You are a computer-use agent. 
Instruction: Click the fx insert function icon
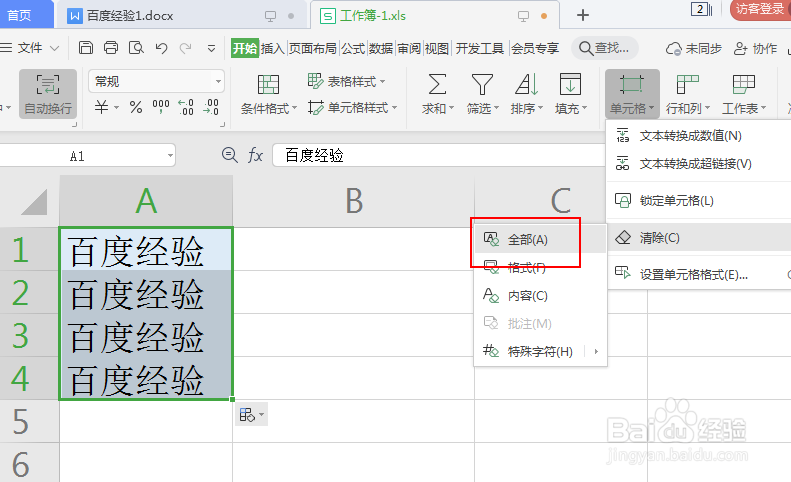(255, 155)
